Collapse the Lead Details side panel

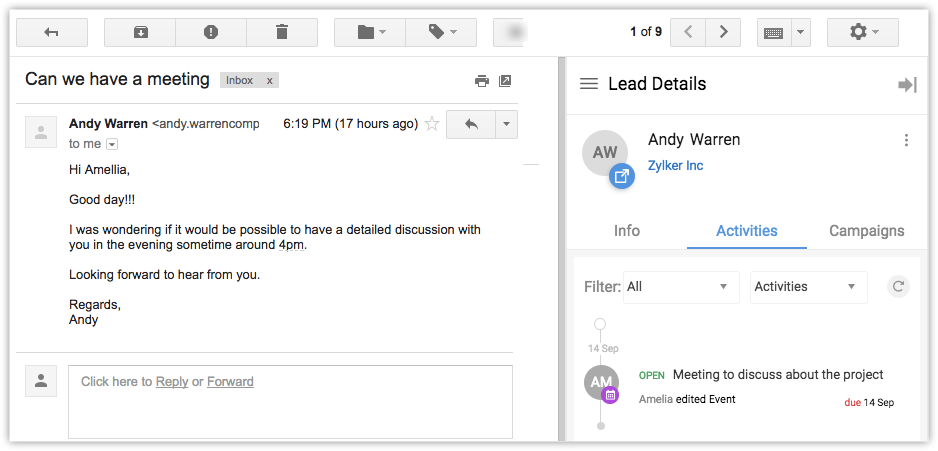point(907,85)
